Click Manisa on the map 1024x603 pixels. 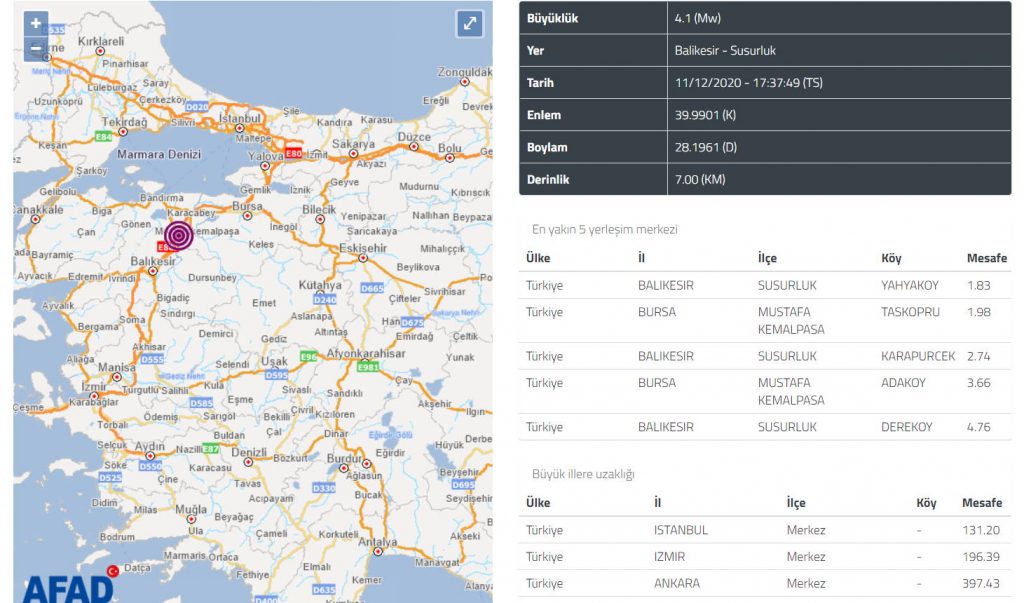pos(117,367)
